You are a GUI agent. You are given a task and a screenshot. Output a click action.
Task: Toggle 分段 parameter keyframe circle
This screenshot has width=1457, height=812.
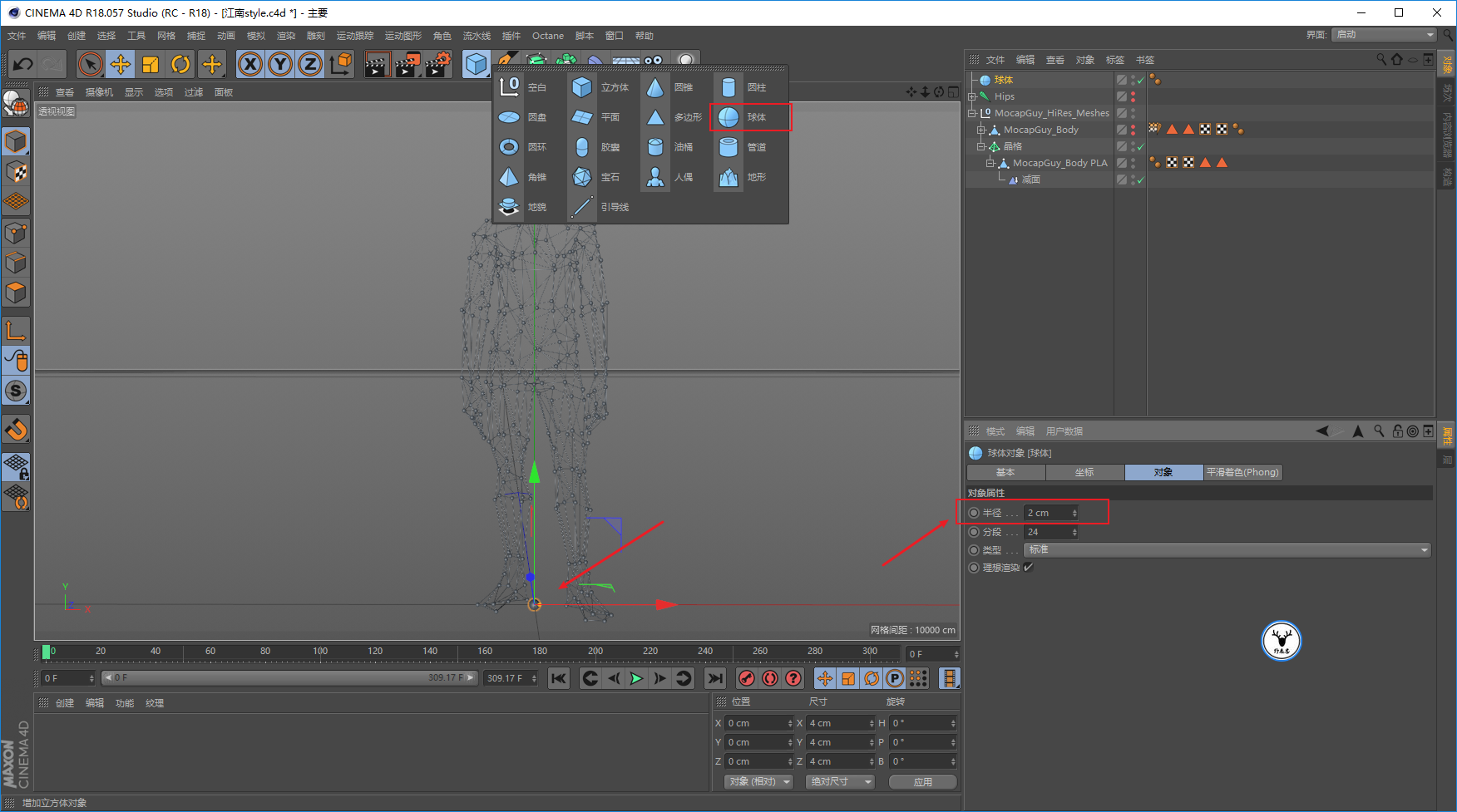coord(974,532)
